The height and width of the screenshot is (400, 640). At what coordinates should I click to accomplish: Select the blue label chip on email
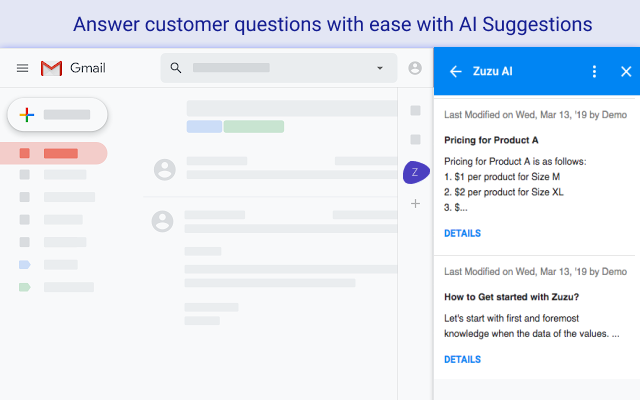(x=204, y=126)
